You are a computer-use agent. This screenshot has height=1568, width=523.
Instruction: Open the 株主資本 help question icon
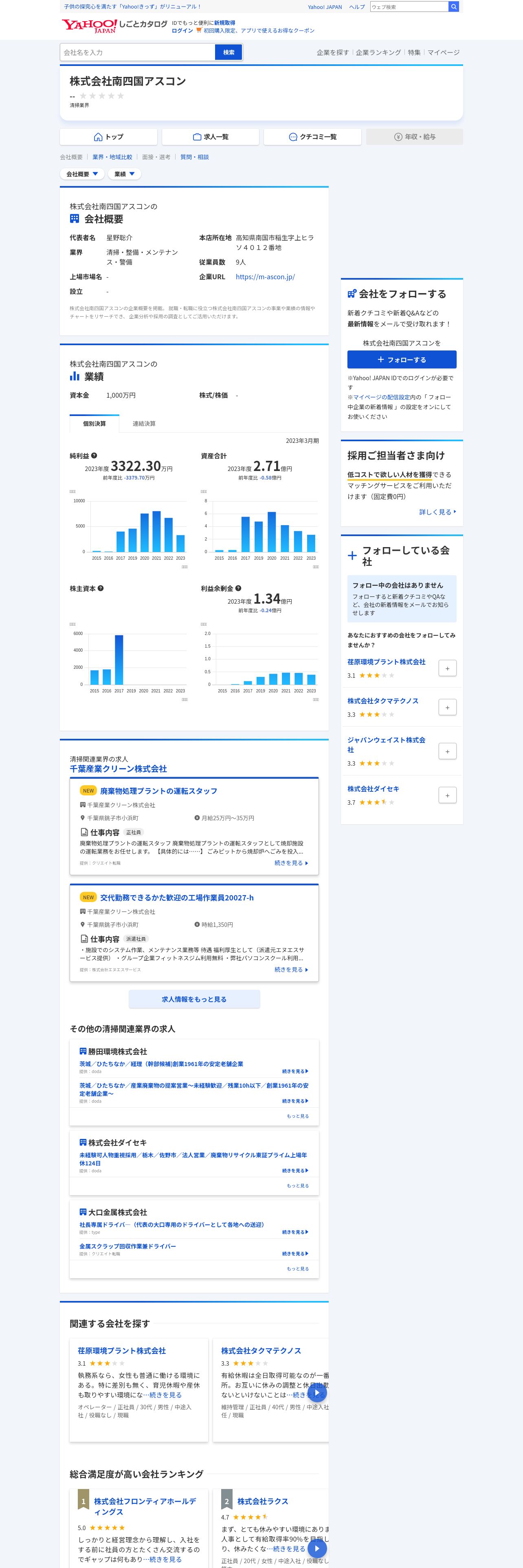[x=101, y=588]
